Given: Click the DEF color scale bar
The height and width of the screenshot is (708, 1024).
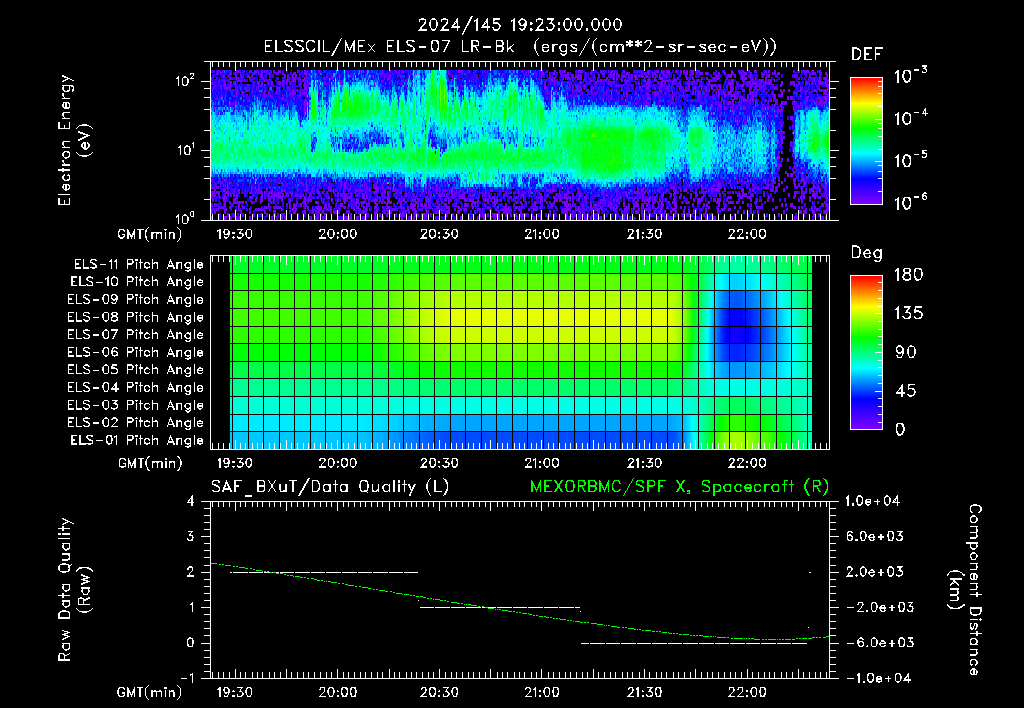Looking at the screenshot, I should (866, 140).
